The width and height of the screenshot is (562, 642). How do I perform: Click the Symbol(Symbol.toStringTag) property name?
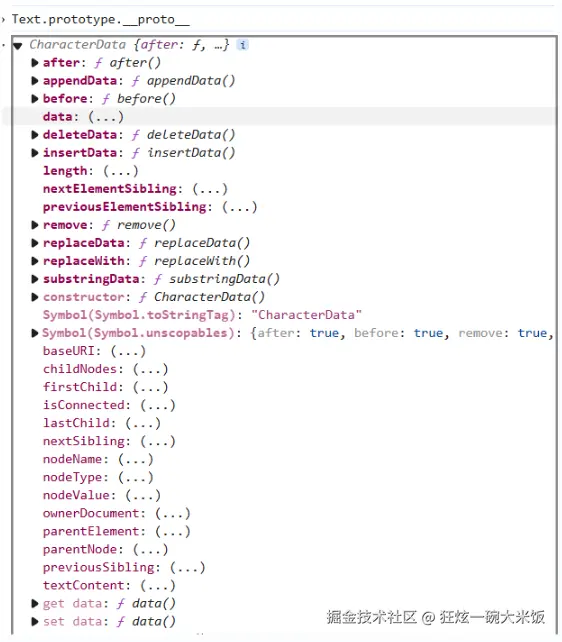click(x=139, y=315)
